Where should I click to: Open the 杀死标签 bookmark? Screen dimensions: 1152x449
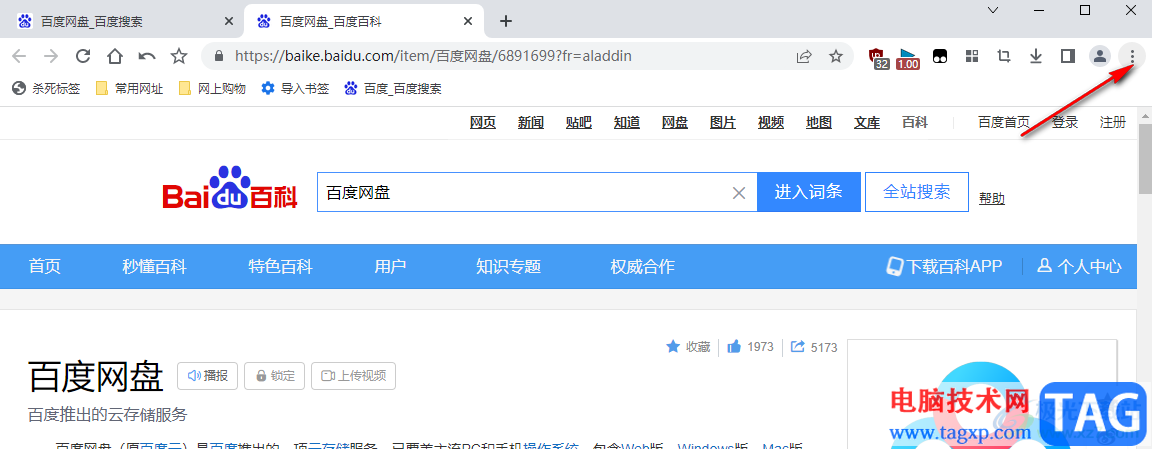(48, 89)
